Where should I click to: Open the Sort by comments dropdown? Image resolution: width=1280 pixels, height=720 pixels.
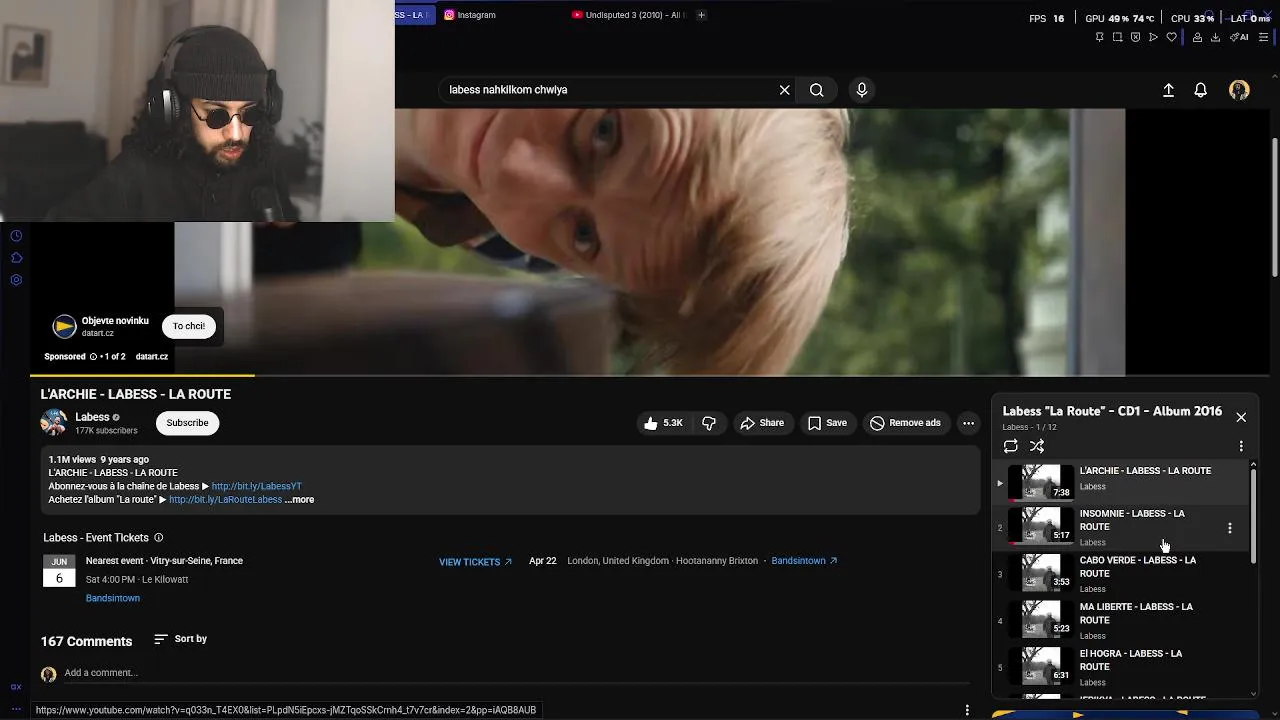click(181, 639)
